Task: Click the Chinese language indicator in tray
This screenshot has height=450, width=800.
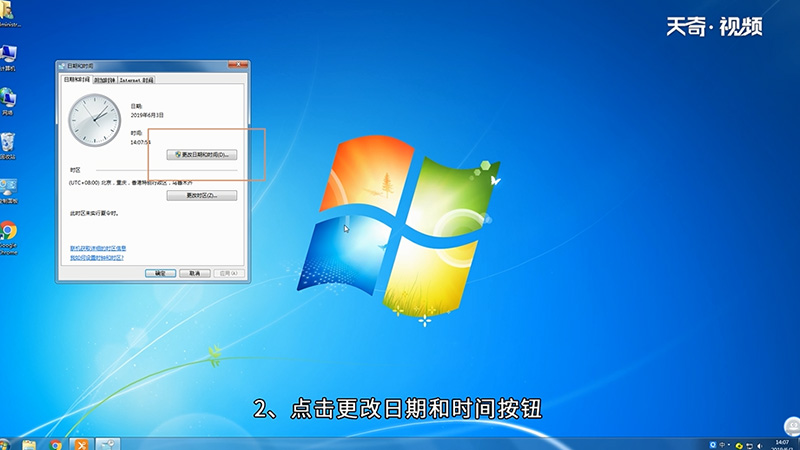Action: [x=722, y=445]
